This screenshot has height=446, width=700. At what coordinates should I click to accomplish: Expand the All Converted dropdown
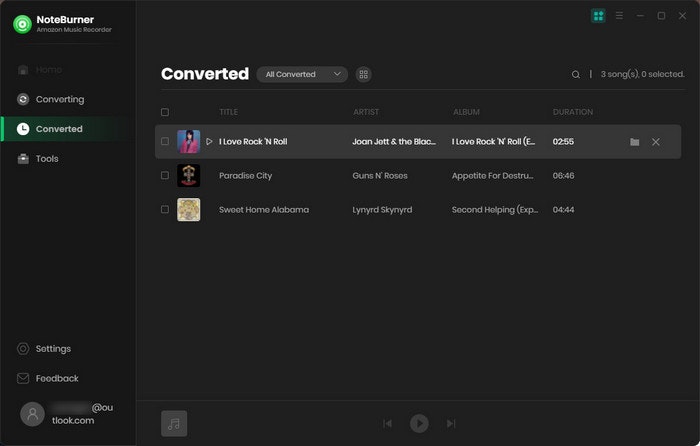302,74
